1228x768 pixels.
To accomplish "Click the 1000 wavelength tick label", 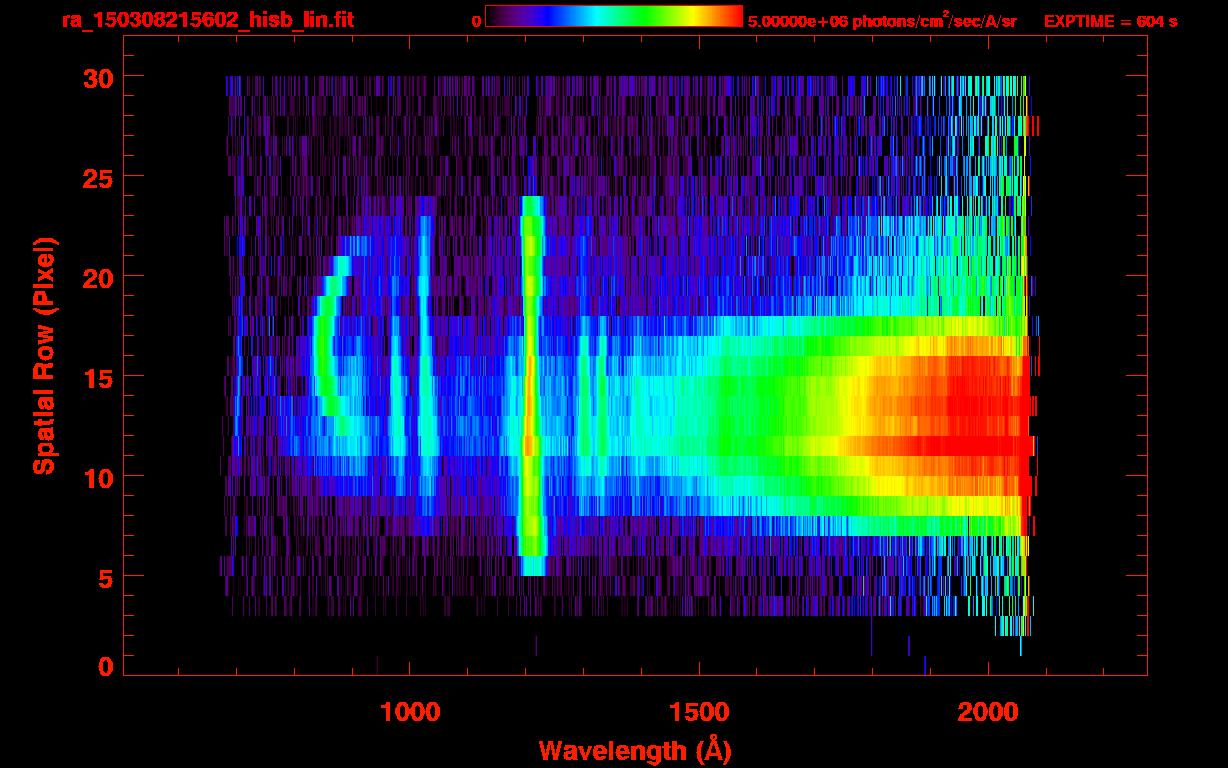I will (410, 712).
